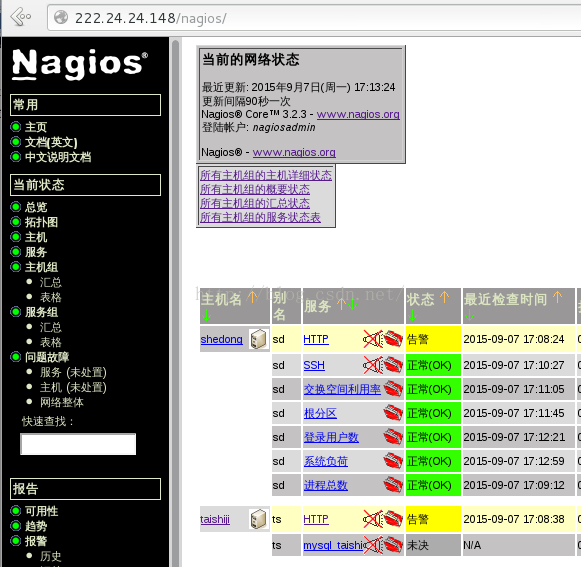Open 历史 under 报警
The width and height of the screenshot is (581, 567).
coord(51,556)
